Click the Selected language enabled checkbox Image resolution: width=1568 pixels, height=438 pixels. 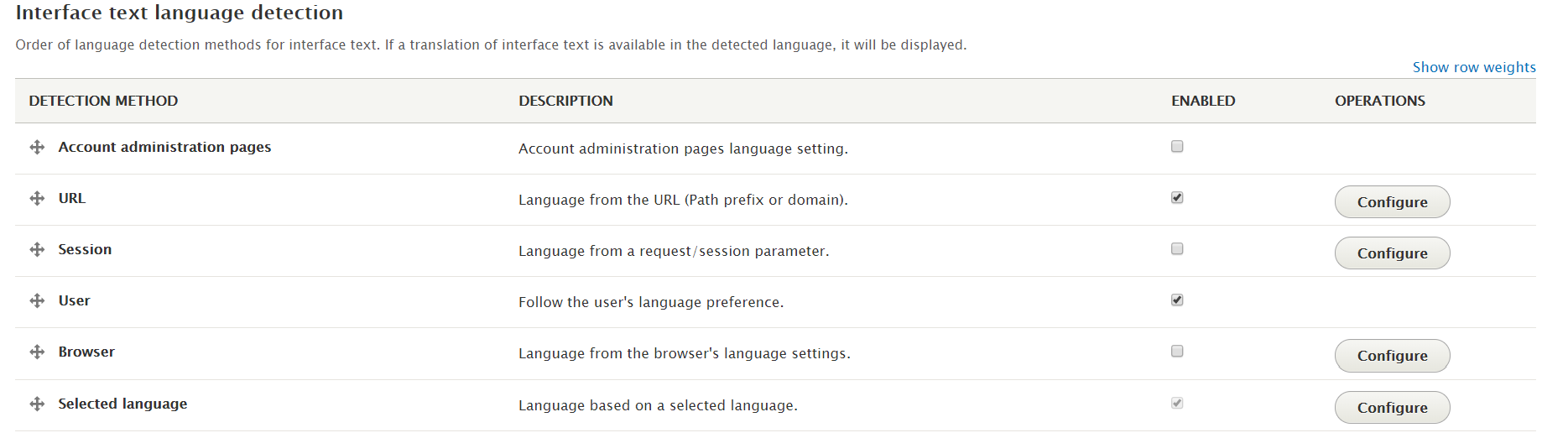point(1177,404)
